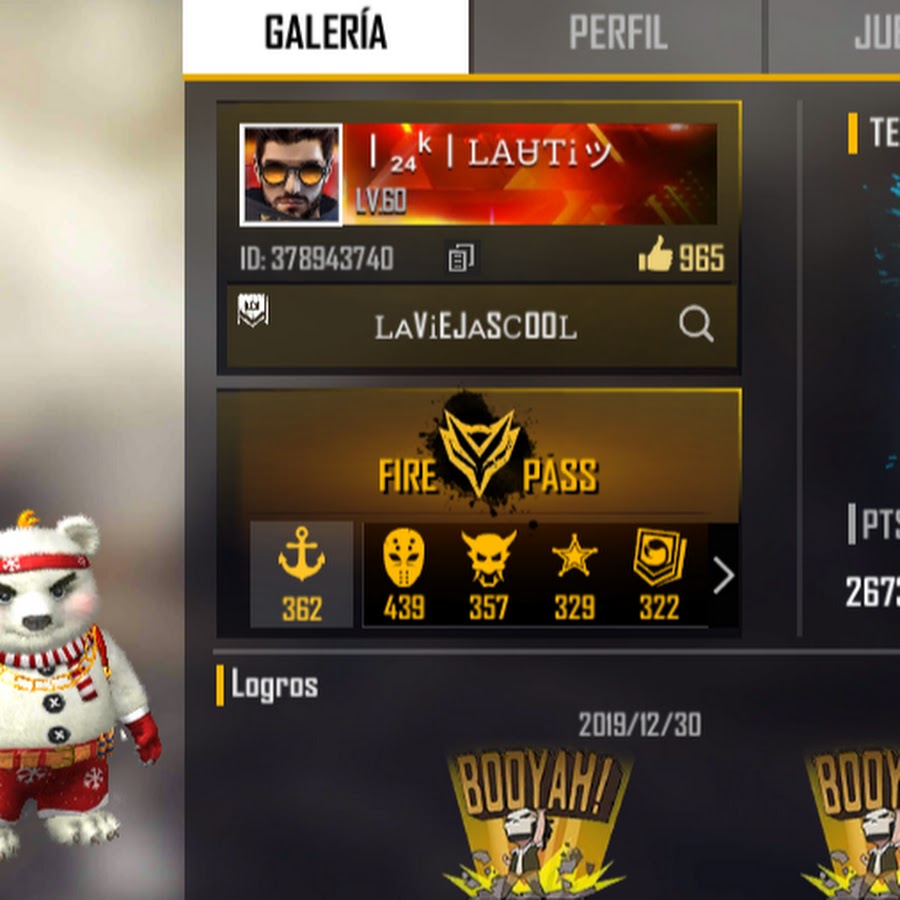Open the guild emblem icon beside LaViEJaSc00L
Image resolution: width=900 pixels, height=900 pixels.
coord(253,310)
